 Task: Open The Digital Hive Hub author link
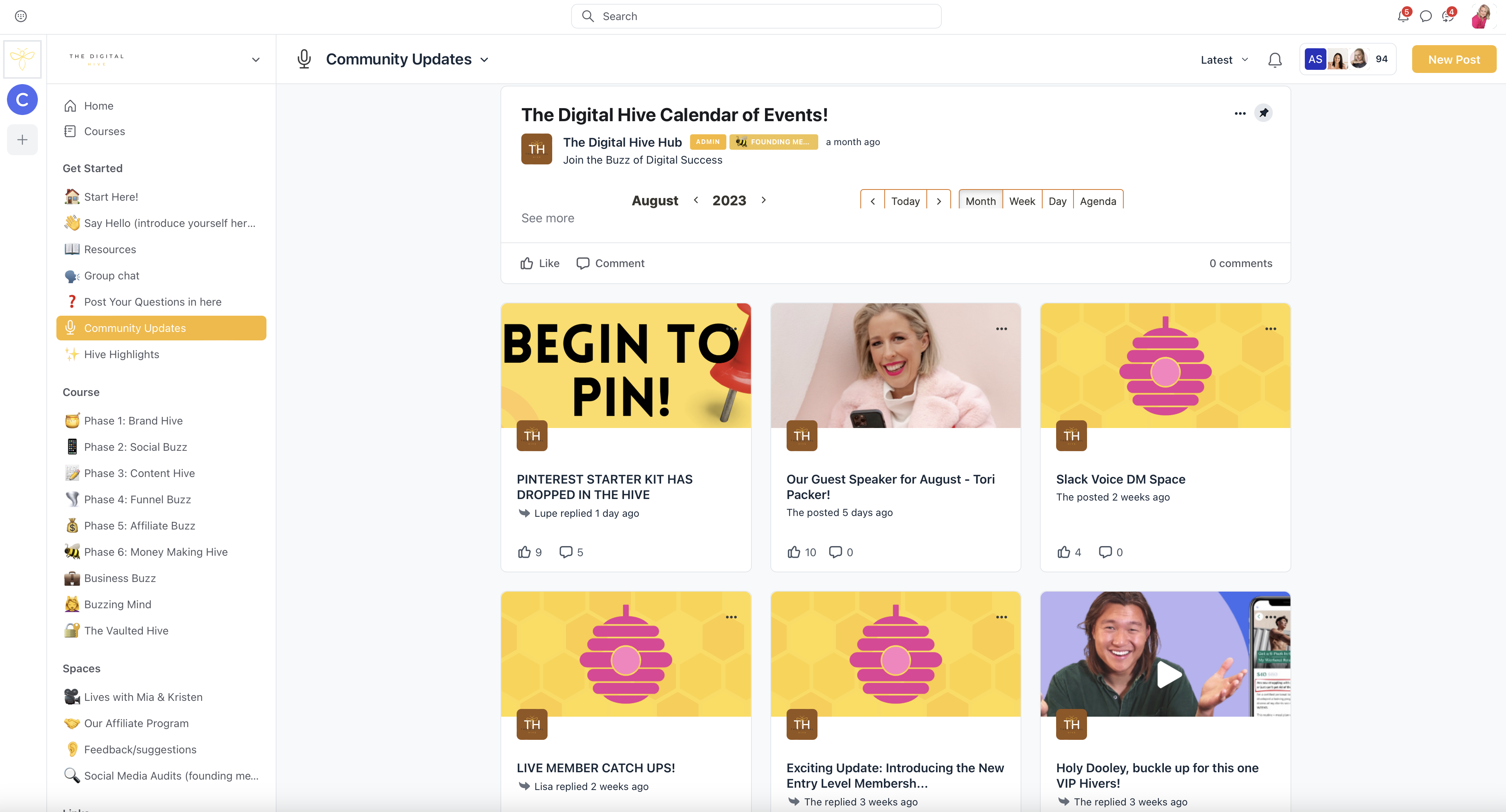tap(622, 142)
